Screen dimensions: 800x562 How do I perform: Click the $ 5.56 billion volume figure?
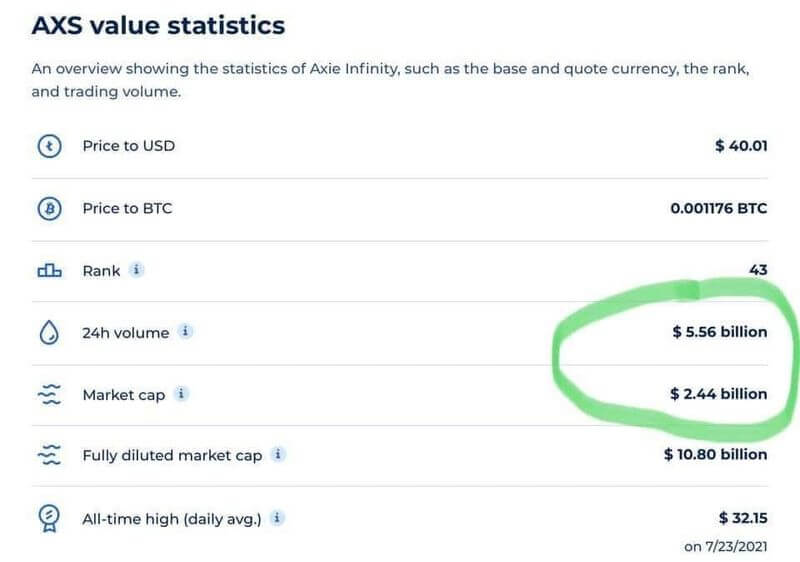pos(720,332)
